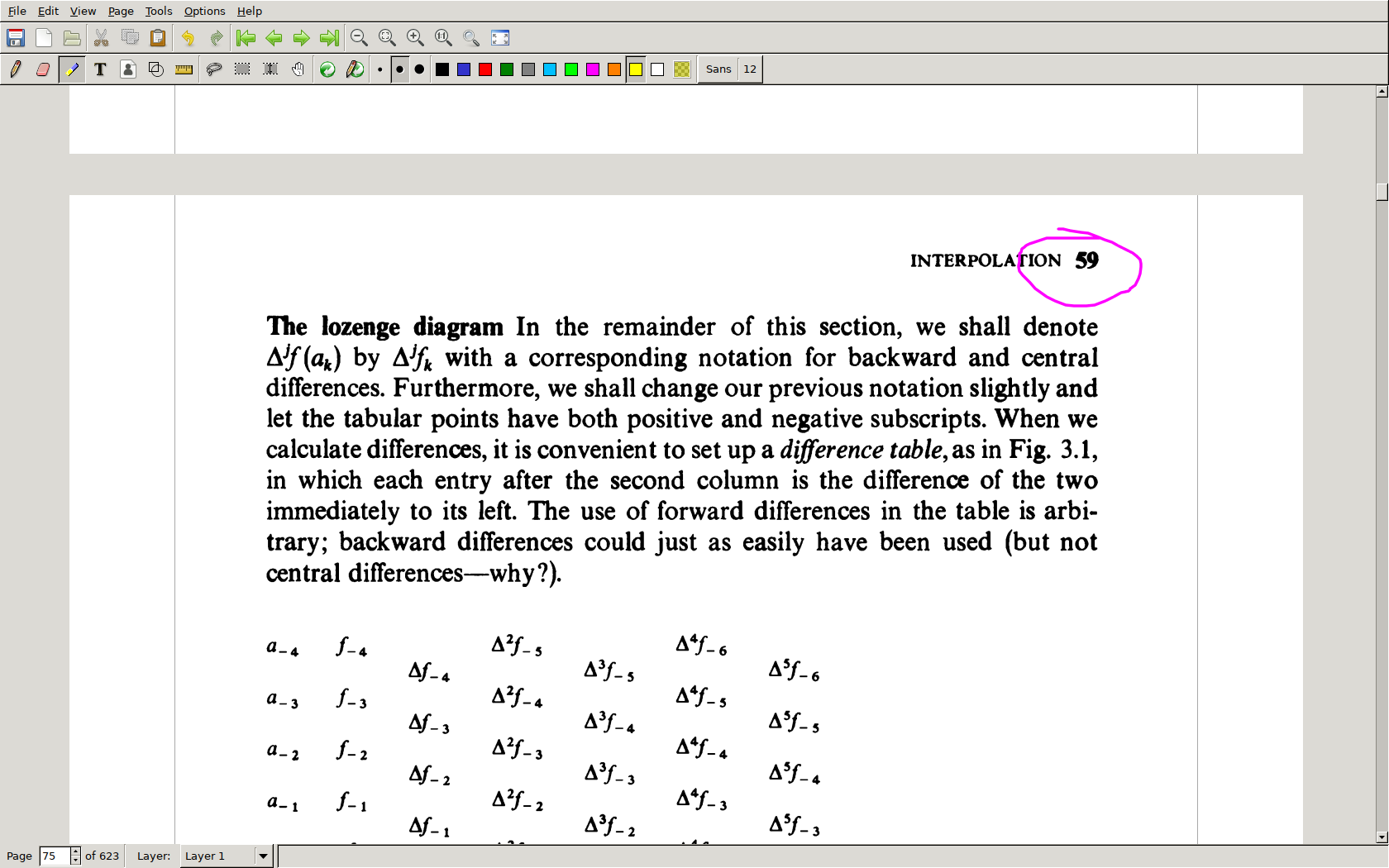
Task: Click the page number input field
Action: [55, 856]
